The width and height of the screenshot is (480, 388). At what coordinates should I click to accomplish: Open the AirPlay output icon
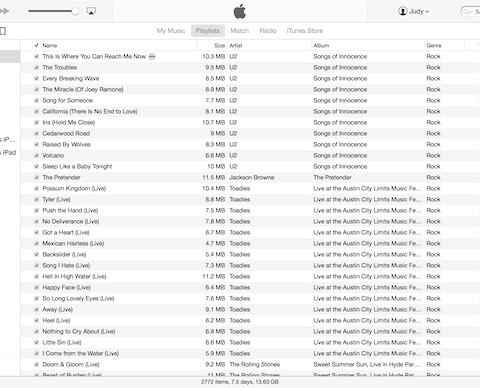pos(91,11)
